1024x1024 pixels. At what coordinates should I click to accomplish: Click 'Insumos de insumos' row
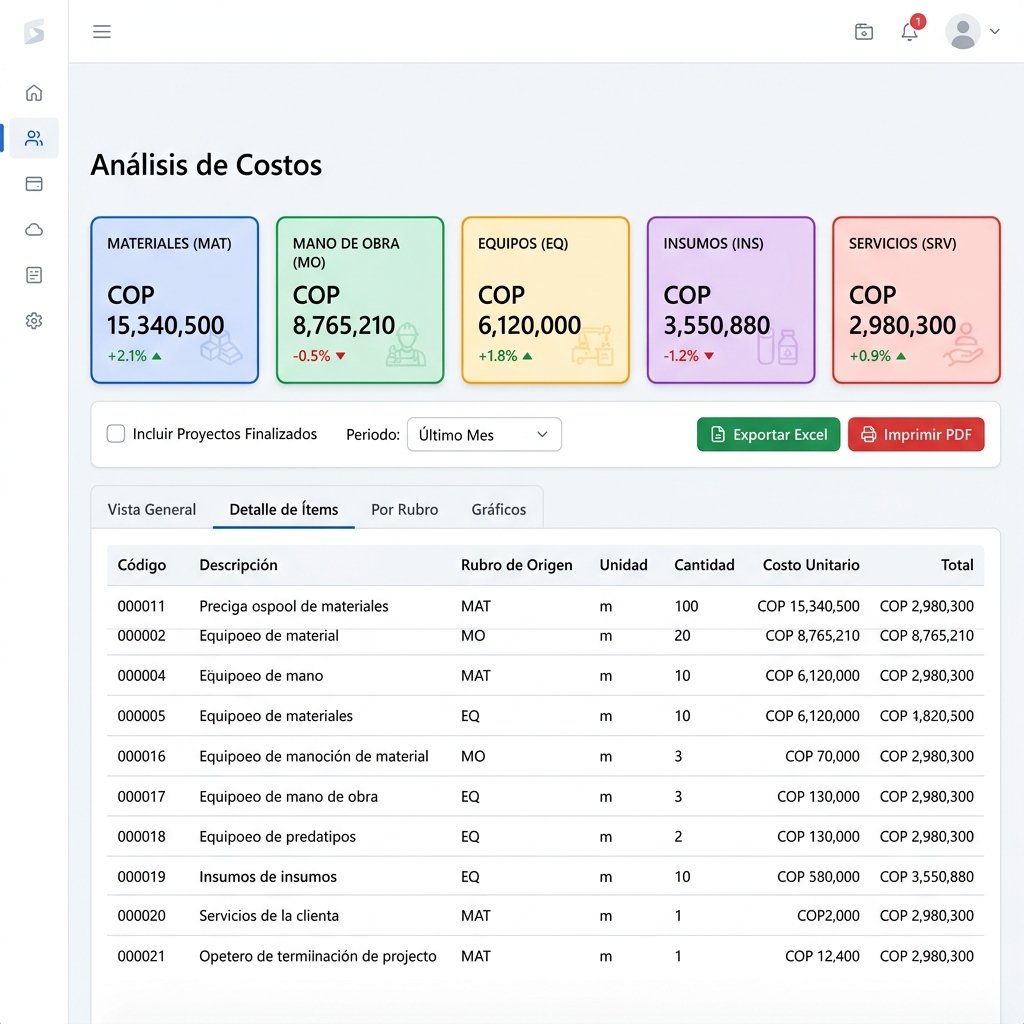[x=545, y=876]
